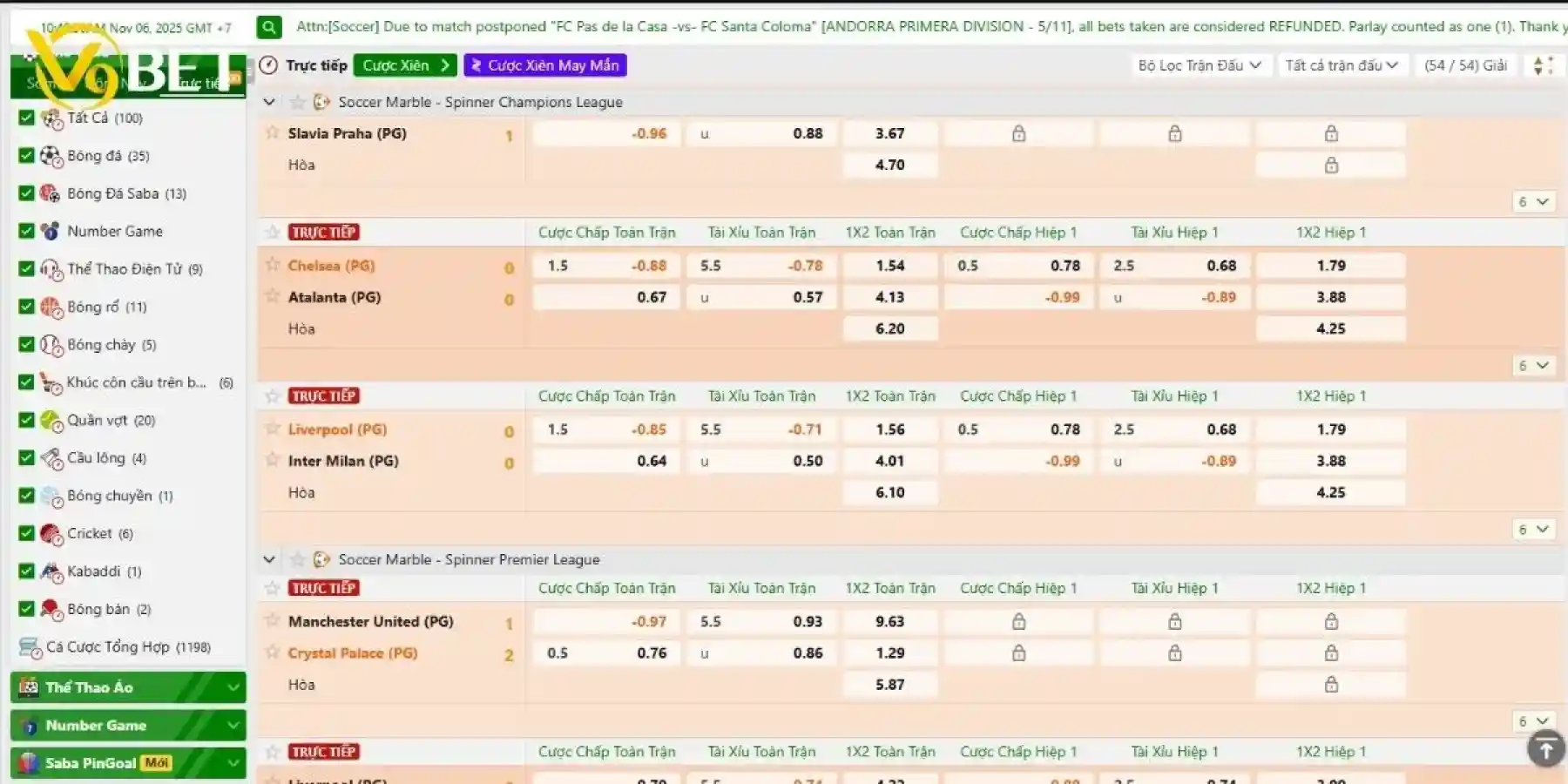Select Chelsea 1X2 full-match odds 1.54

(889, 266)
